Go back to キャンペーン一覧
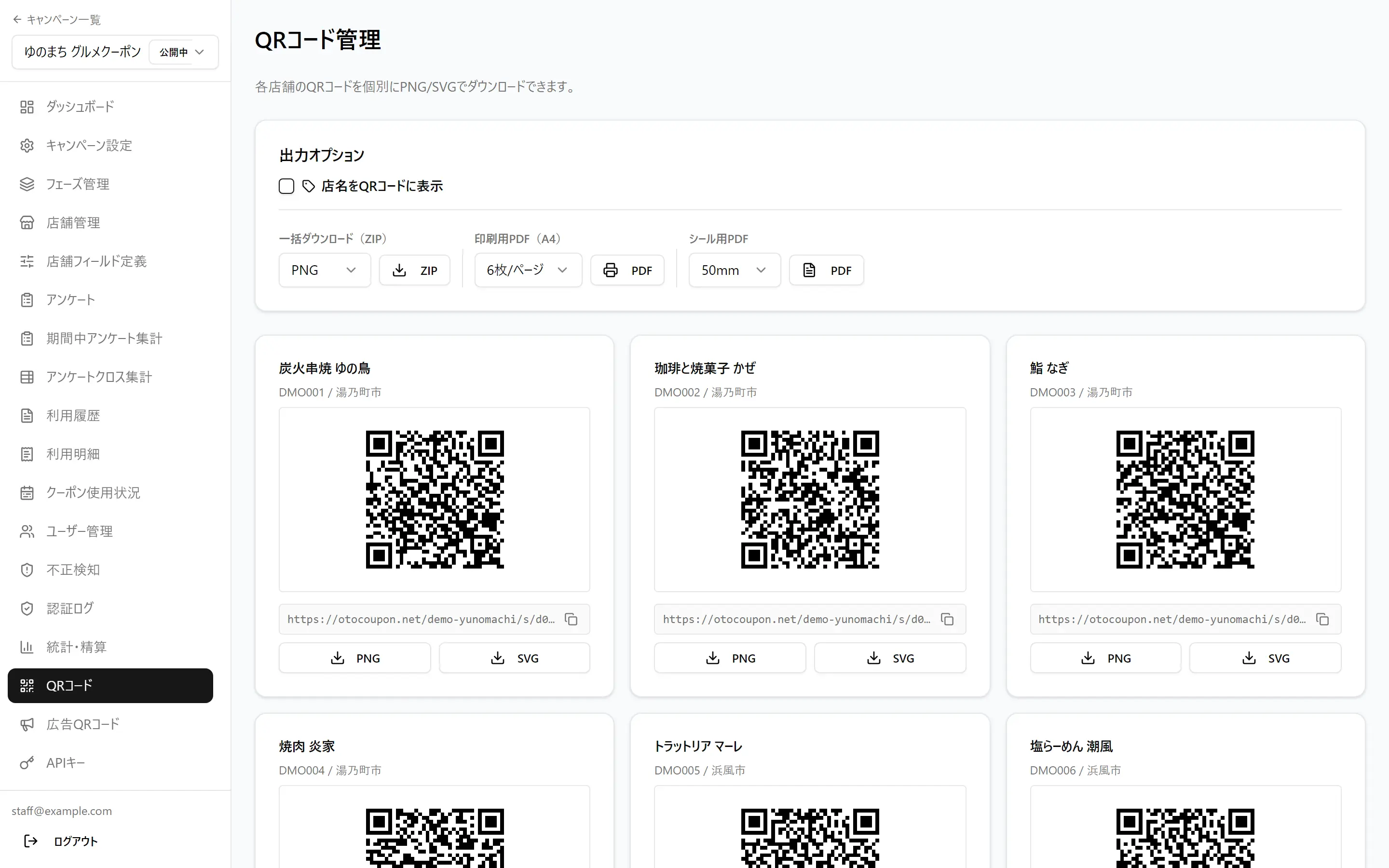1389x868 pixels. [x=56, y=19]
